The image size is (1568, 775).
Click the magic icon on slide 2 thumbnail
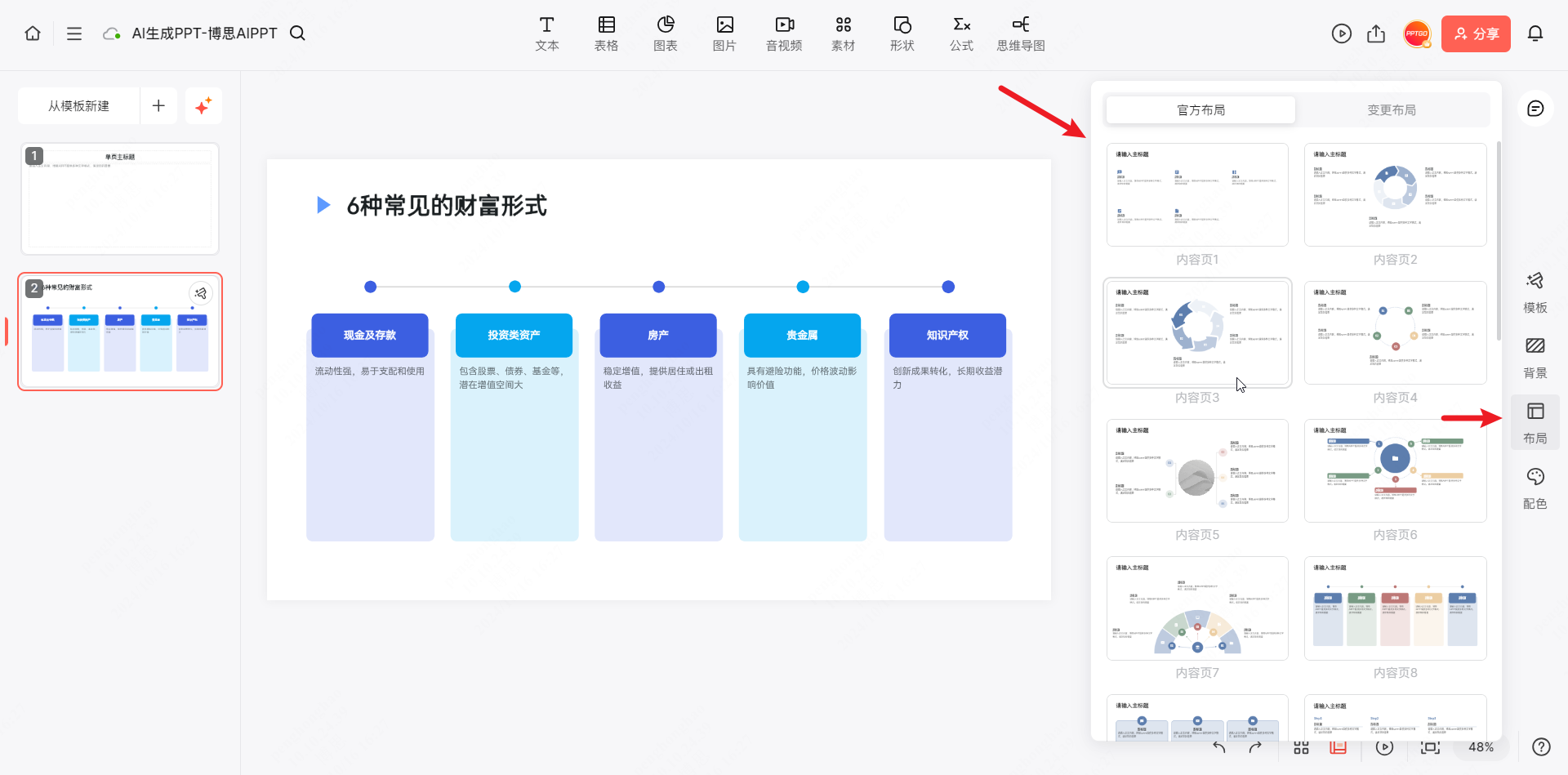click(x=201, y=293)
